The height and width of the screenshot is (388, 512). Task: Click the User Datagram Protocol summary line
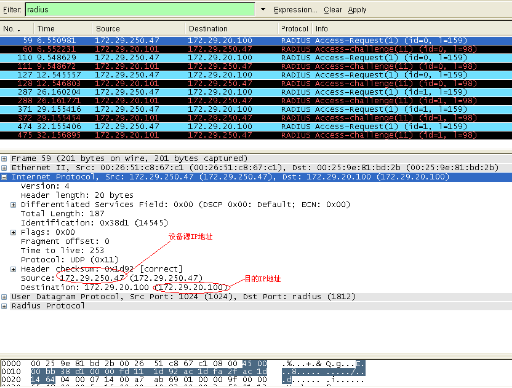[183, 297]
